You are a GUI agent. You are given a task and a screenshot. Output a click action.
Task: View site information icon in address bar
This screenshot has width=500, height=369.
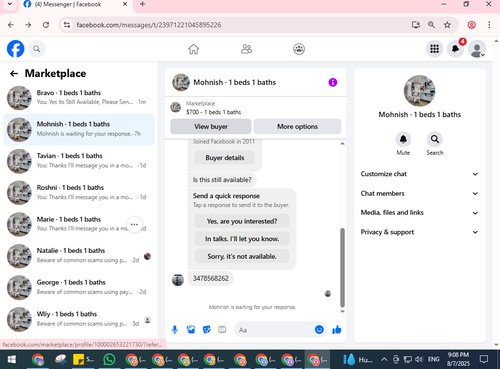click(x=67, y=25)
